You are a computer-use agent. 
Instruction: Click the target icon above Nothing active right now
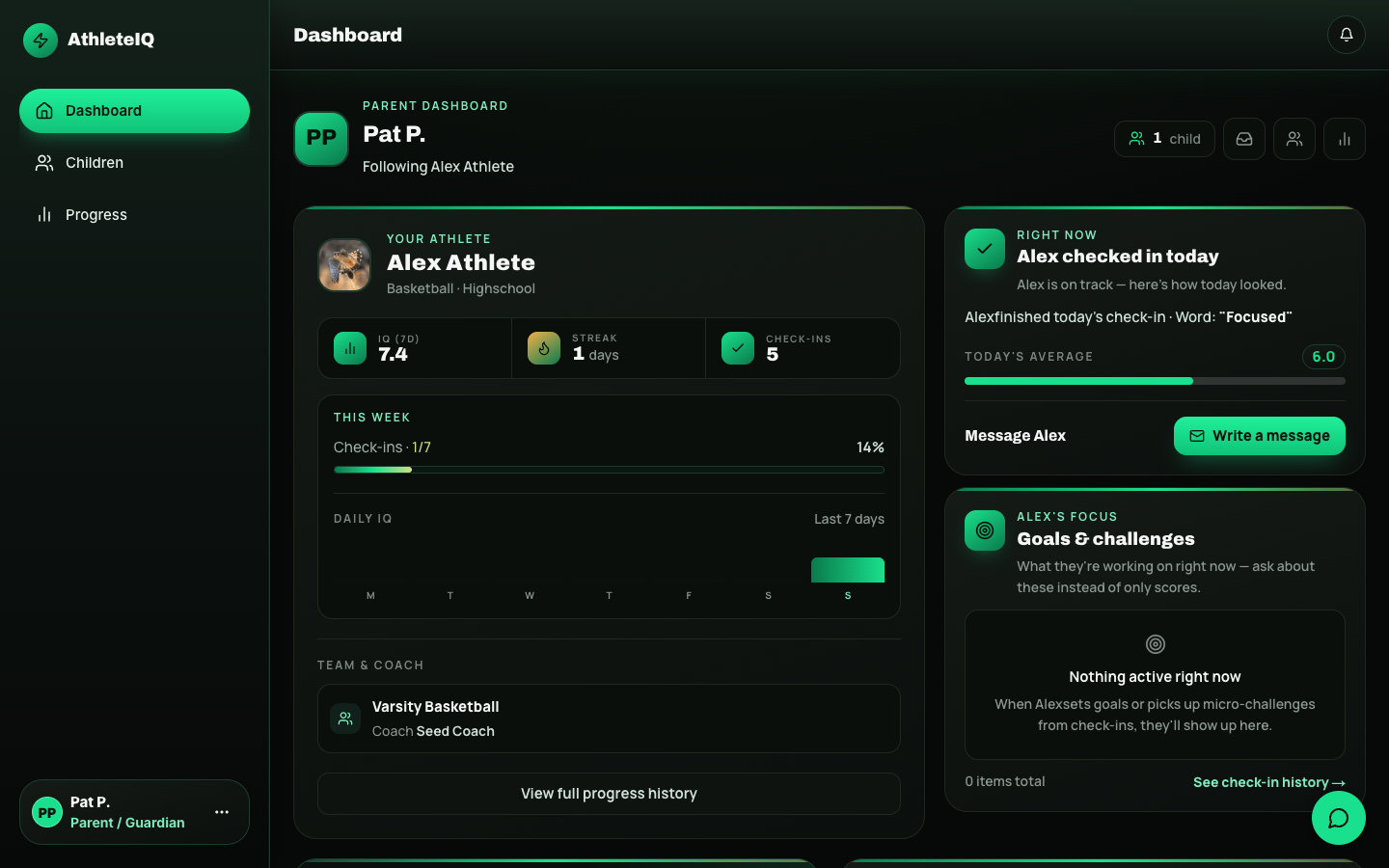(x=1156, y=644)
